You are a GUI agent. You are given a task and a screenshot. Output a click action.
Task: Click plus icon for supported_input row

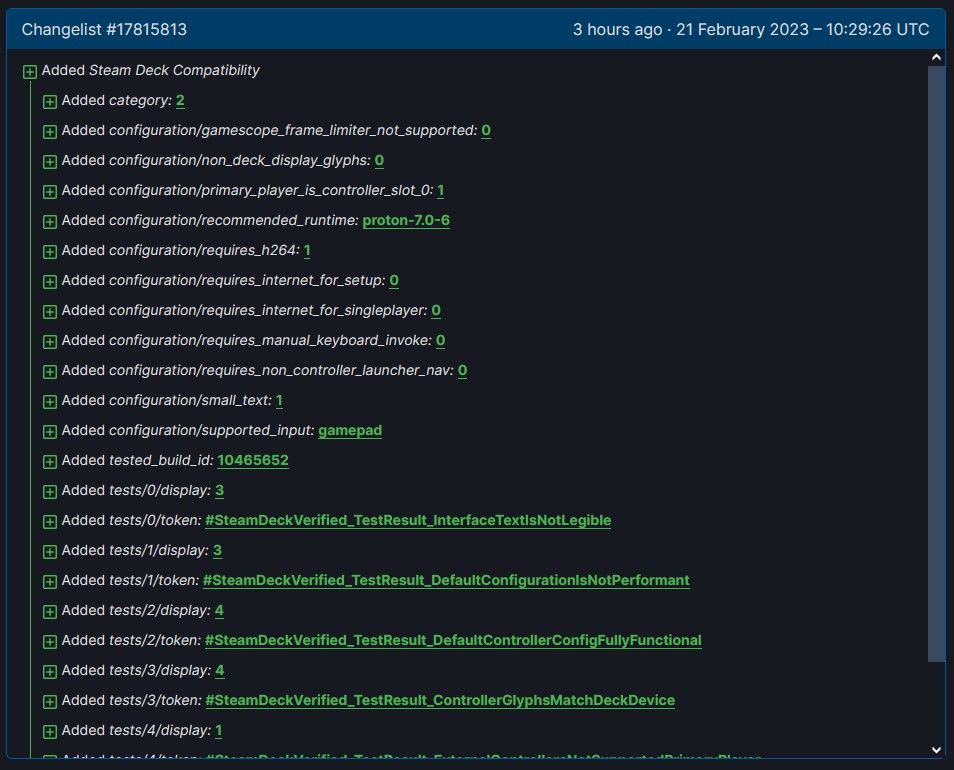coord(50,432)
